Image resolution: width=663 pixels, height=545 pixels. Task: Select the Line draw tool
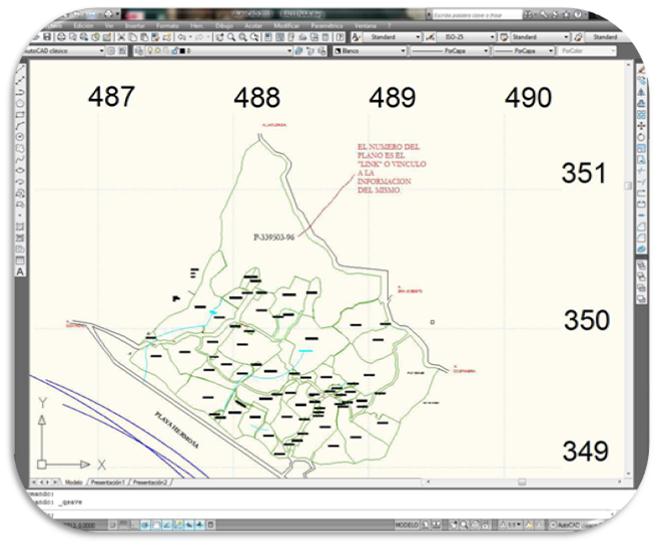(20, 68)
